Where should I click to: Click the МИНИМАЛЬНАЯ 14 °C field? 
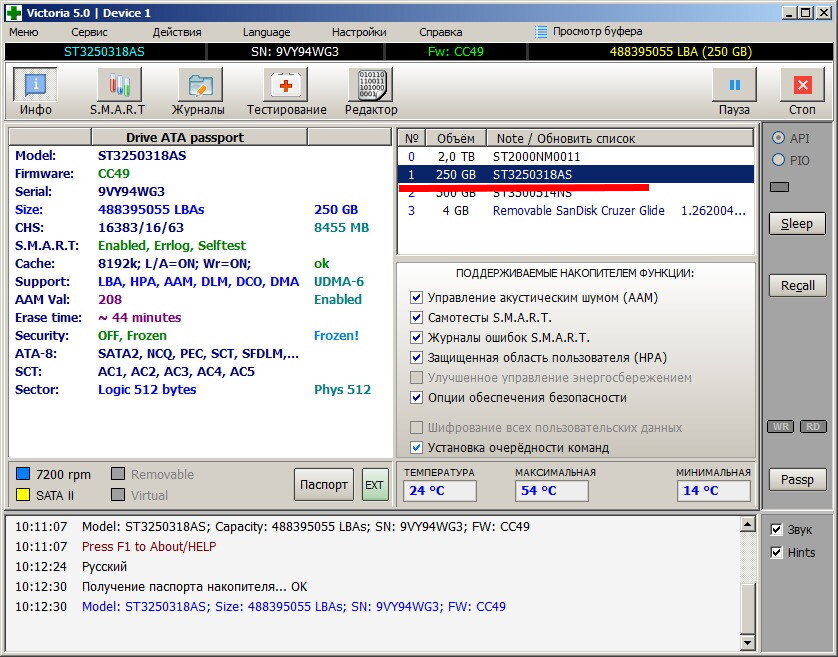pos(713,490)
